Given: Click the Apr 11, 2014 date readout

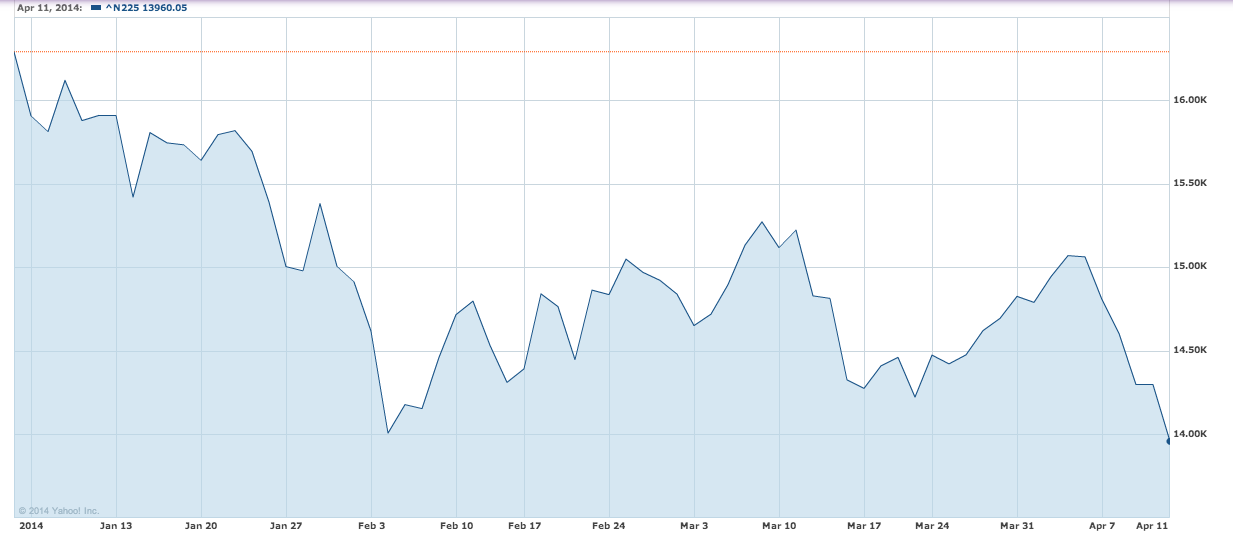Looking at the screenshot, I should (x=45, y=8).
